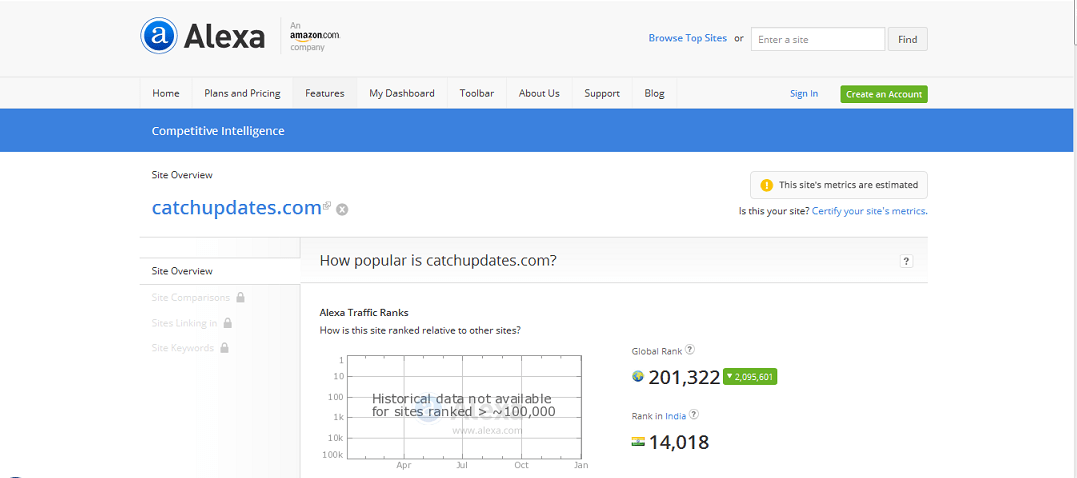Open the About Us page
The height and width of the screenshot is (478, 1077).
tap(539, 93)
